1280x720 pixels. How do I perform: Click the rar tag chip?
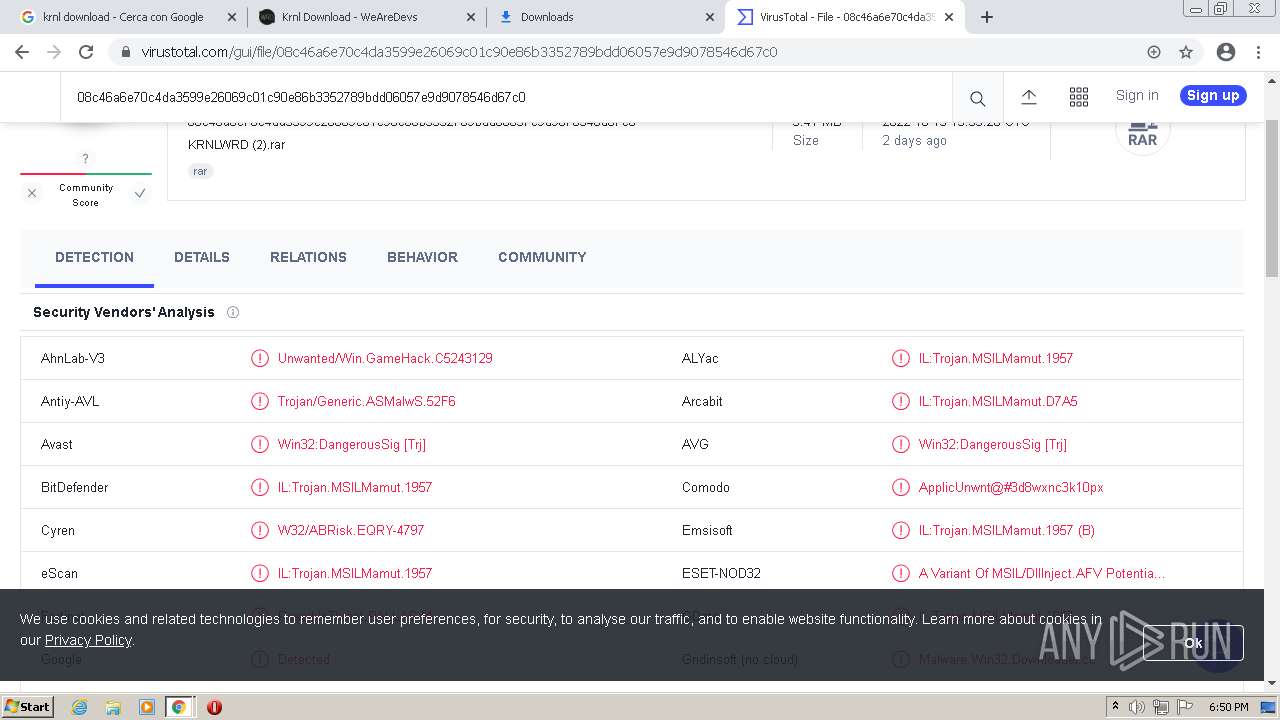[200, 171]
